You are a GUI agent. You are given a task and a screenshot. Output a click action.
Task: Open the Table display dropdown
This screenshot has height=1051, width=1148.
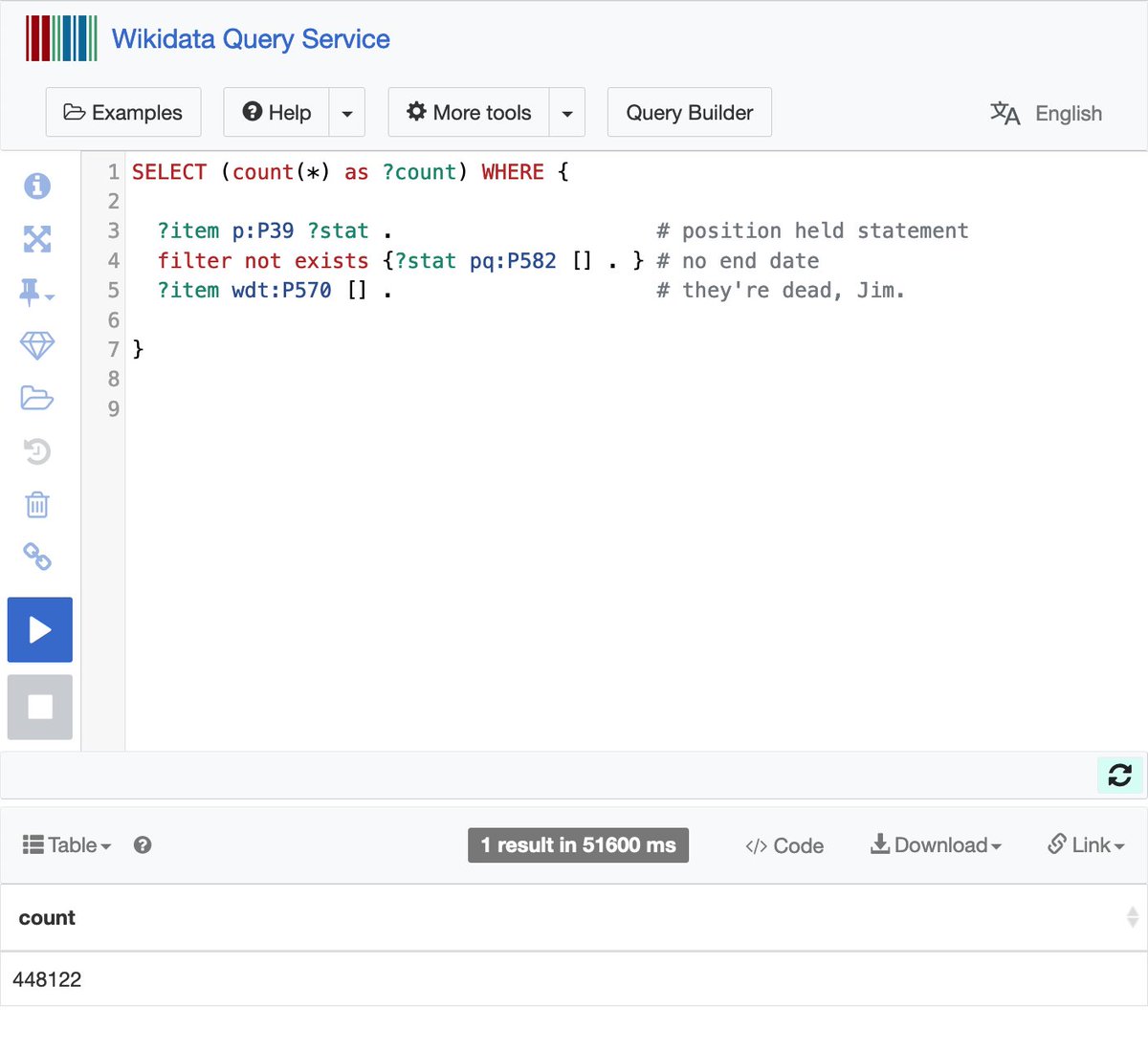click(67, 844)
